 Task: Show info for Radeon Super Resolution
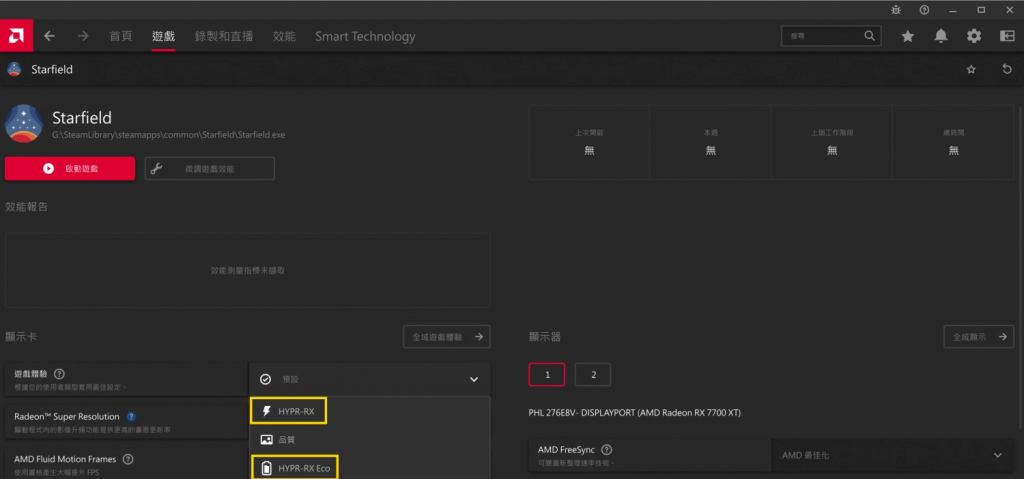131,416
